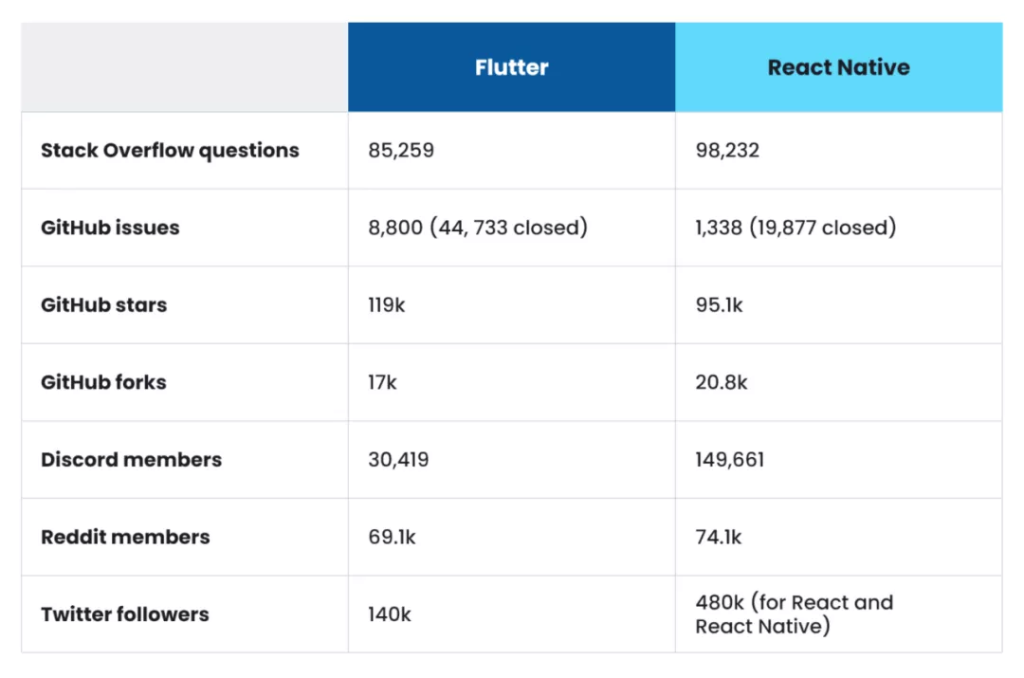1024x678 pixels.
Task: Click the 149,661 Discord members value
Action: pyautogui.click(x=729, y=459)
